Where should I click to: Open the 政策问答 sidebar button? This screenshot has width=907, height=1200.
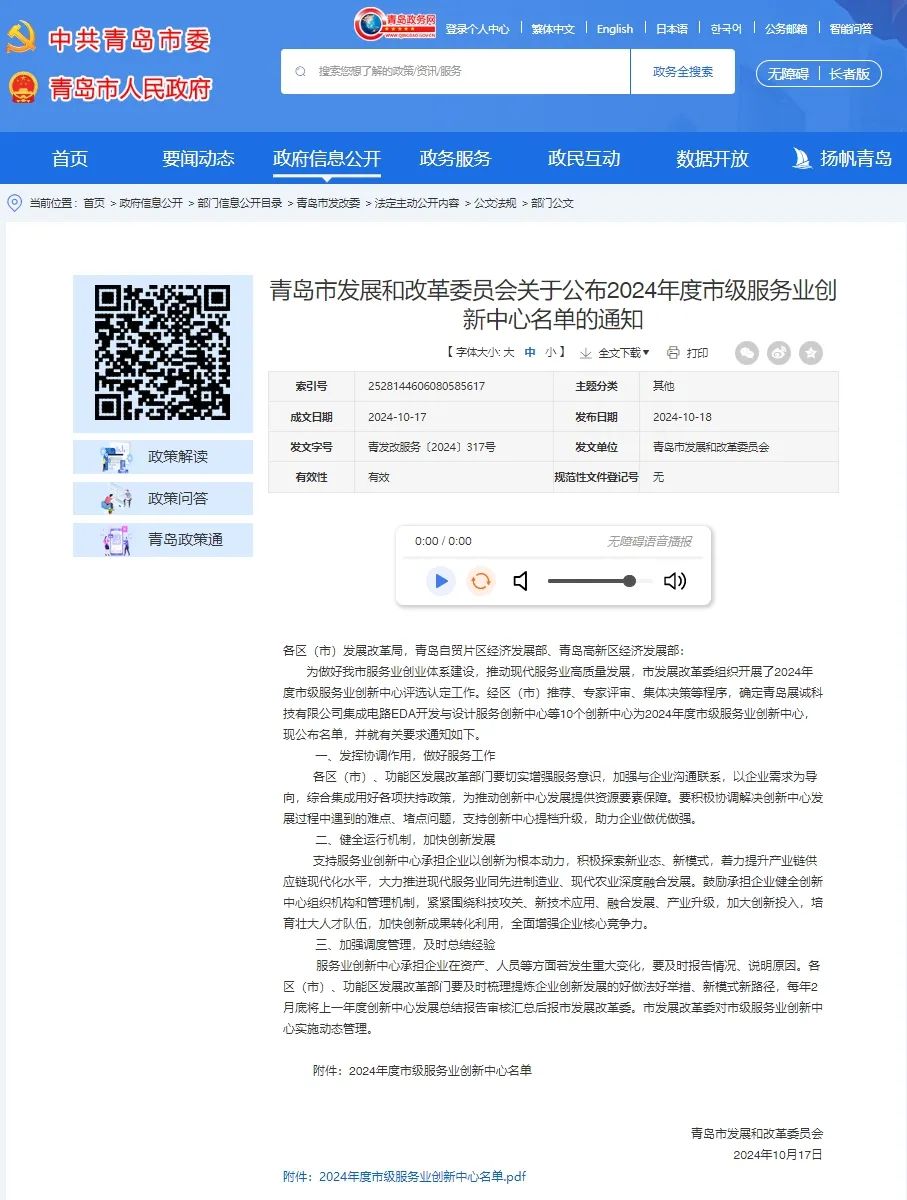tap(163, 498)
